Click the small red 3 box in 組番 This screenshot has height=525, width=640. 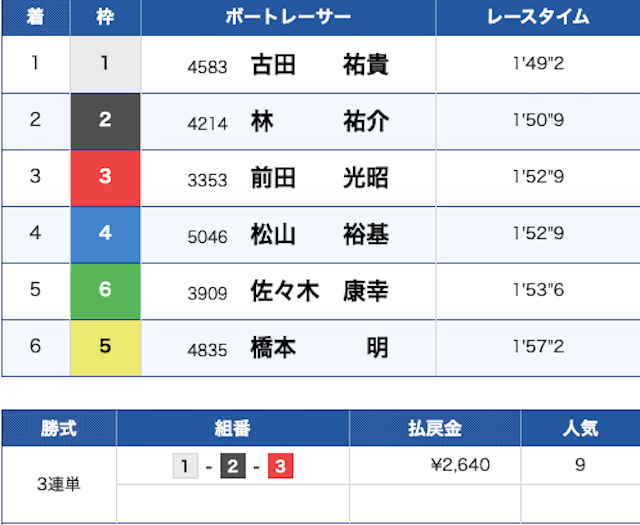(x=280, y=466)
